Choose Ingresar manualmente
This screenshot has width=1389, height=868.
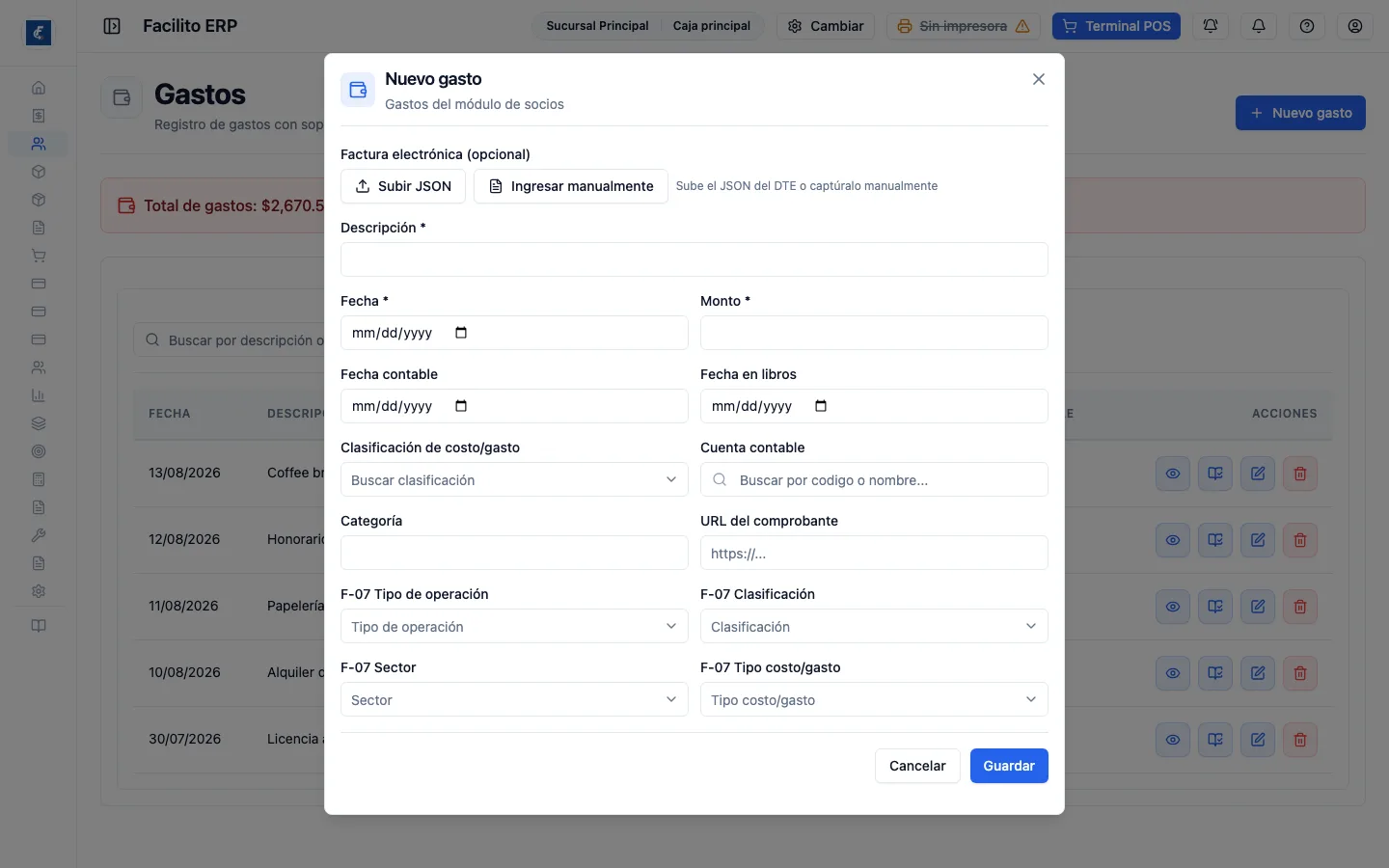click(571, 186)
